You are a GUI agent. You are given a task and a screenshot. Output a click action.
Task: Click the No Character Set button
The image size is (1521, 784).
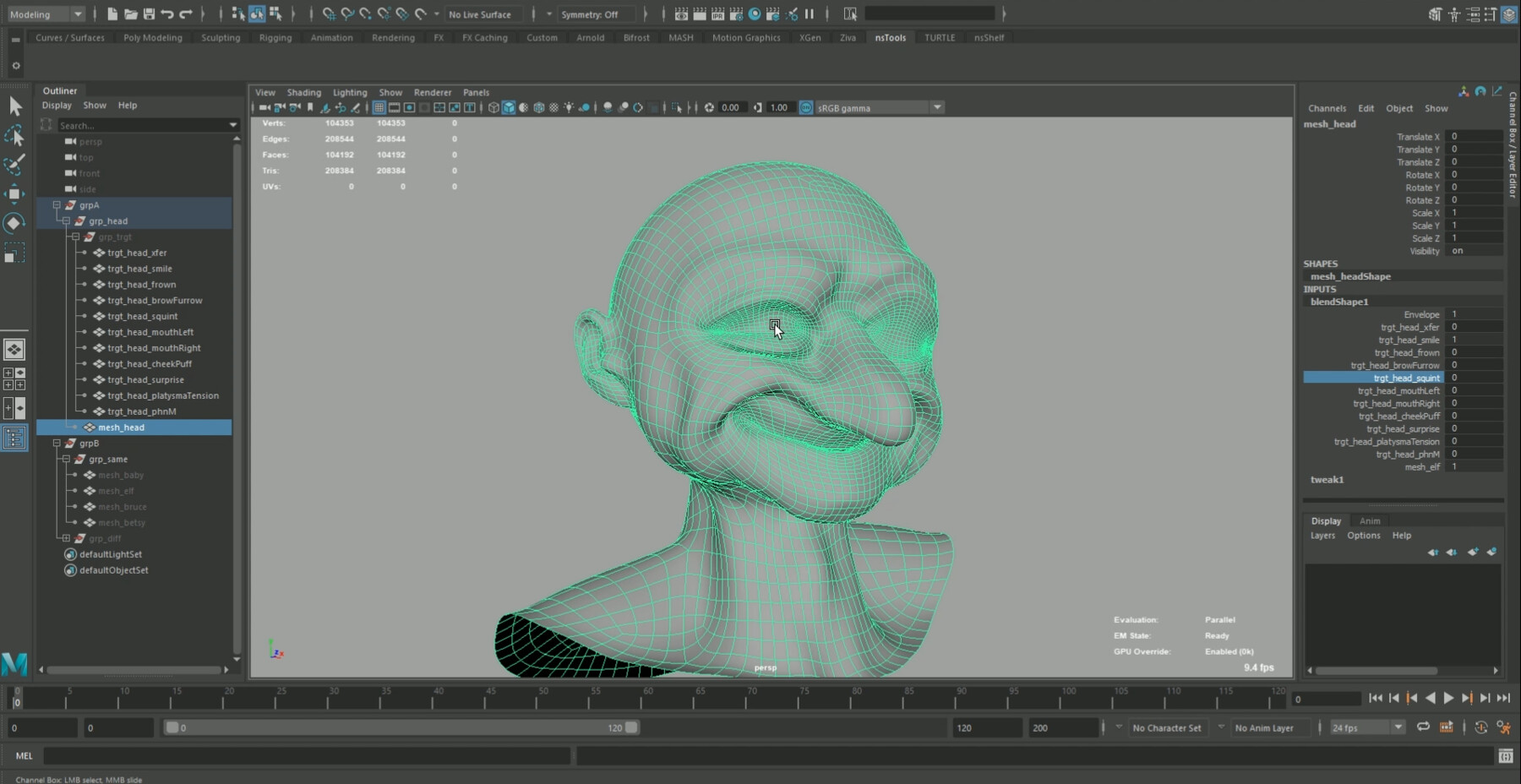point(1167,727)
